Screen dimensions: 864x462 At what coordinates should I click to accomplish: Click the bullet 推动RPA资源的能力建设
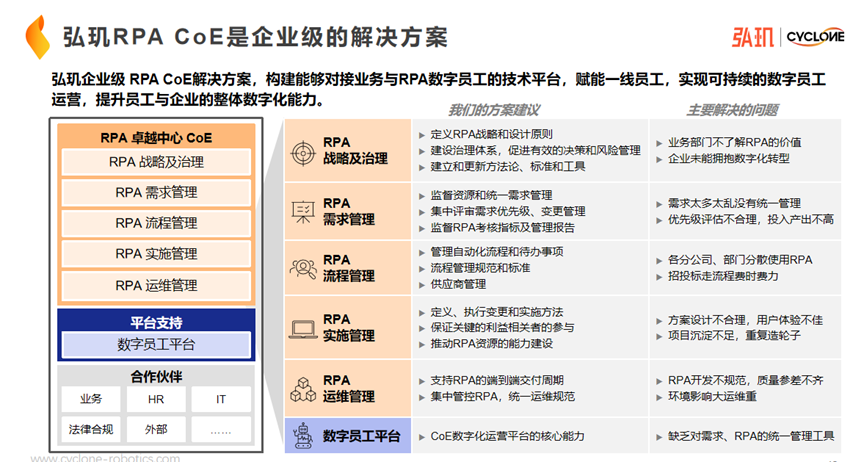pos(491,343)
